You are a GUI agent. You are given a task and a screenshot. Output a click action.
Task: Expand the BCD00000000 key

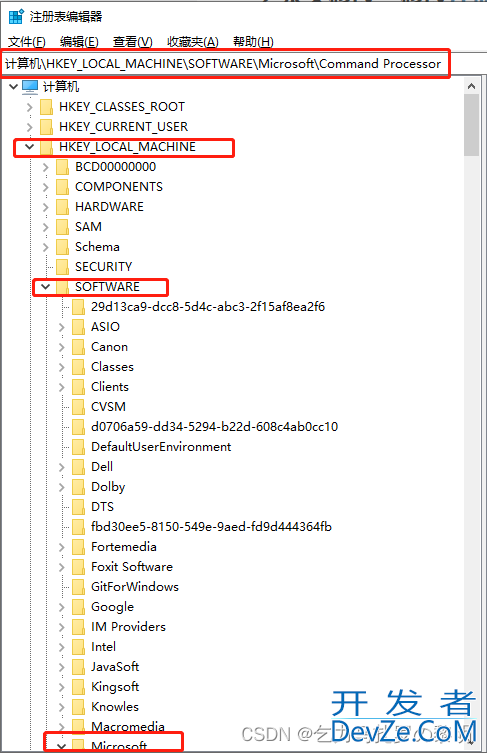(46, 167)
